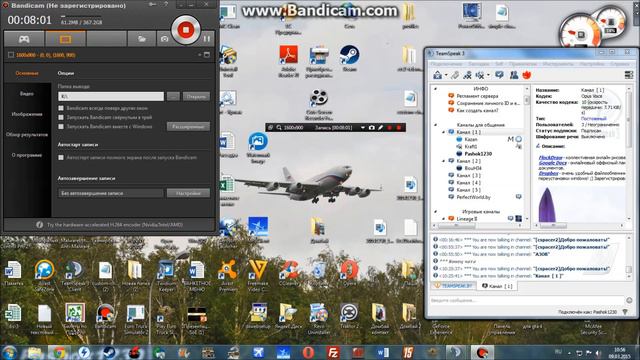Switch to the Канал [1] chat tab

[x=497, y=286]
